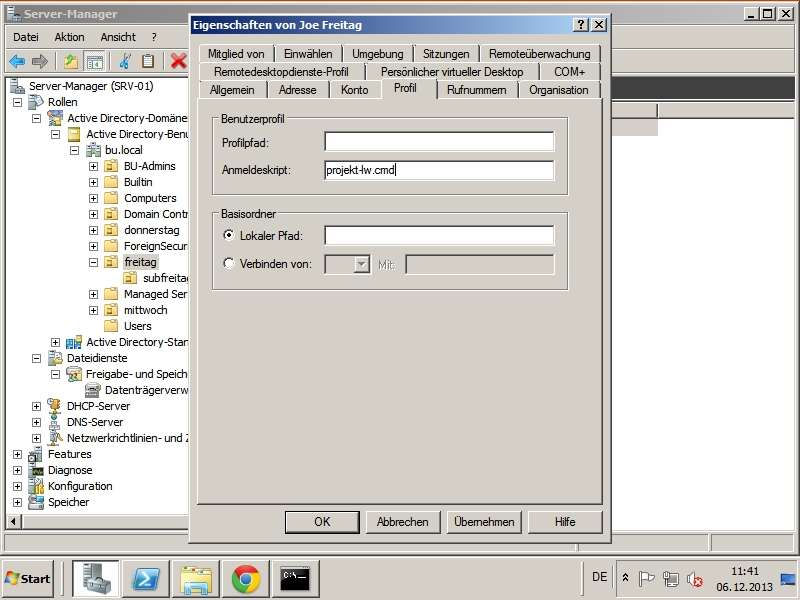Toggle the show/hide console tree icon
800x600 pixels.
pos(94,61)
